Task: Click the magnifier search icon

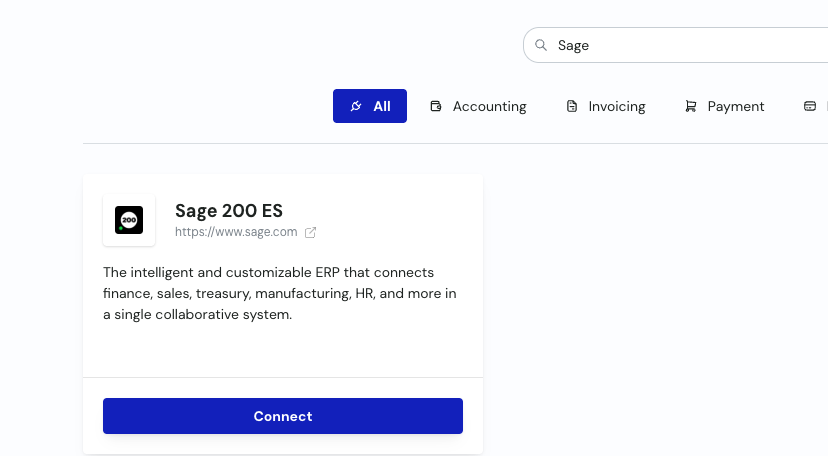Action: pos(541,45)
